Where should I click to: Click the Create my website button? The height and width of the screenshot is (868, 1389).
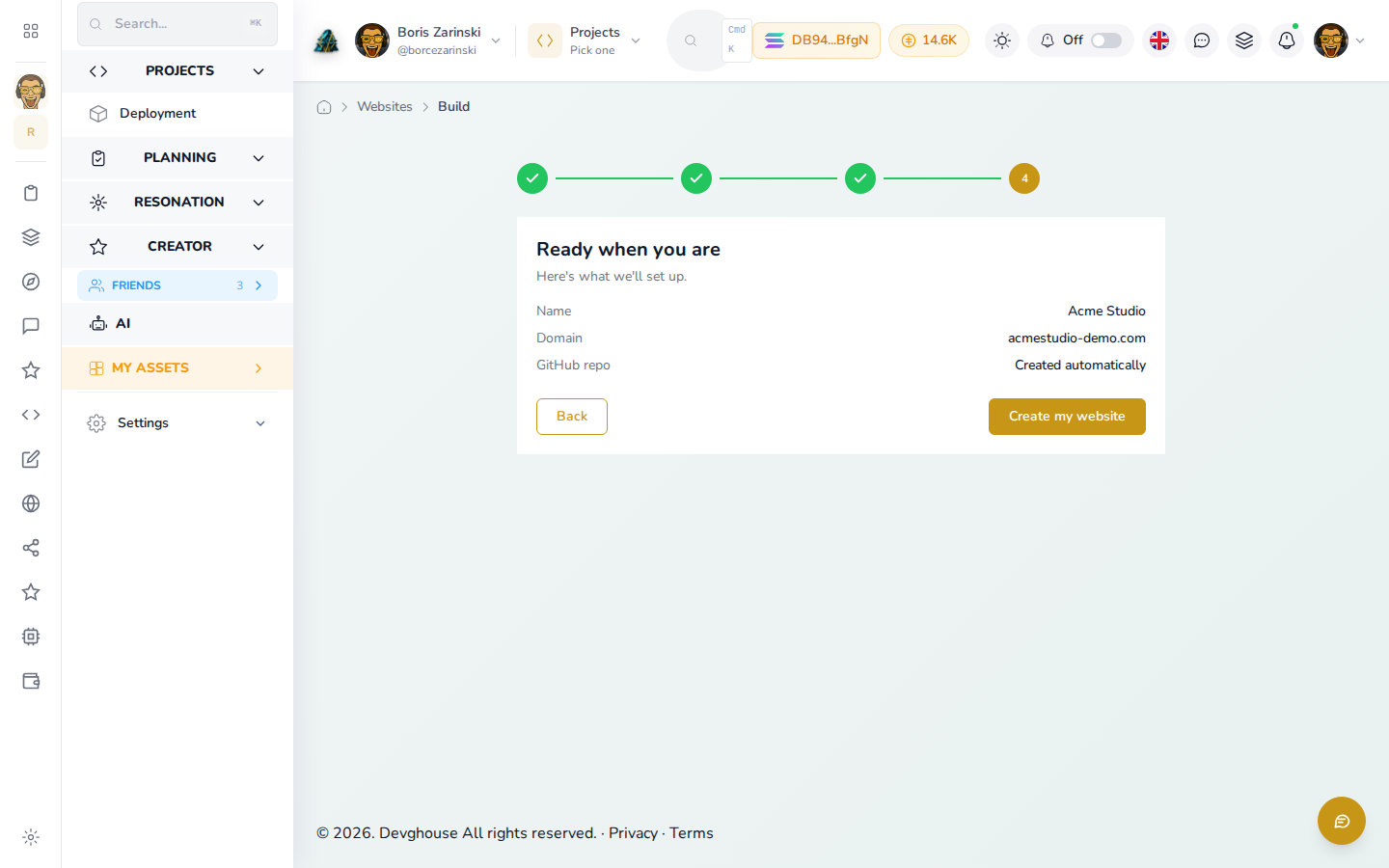[x=1067, y=417]
